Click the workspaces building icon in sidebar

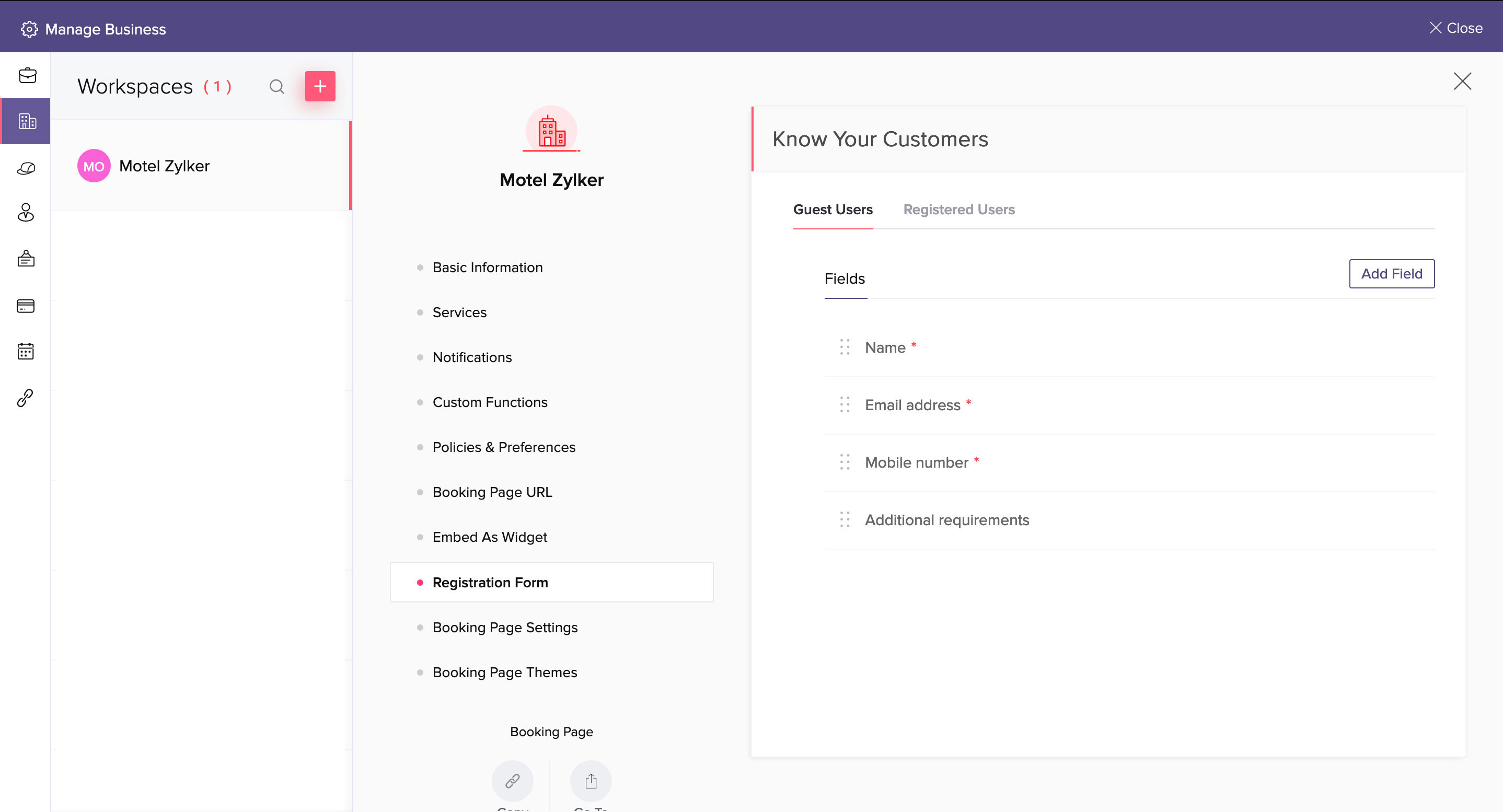point(27,121)
